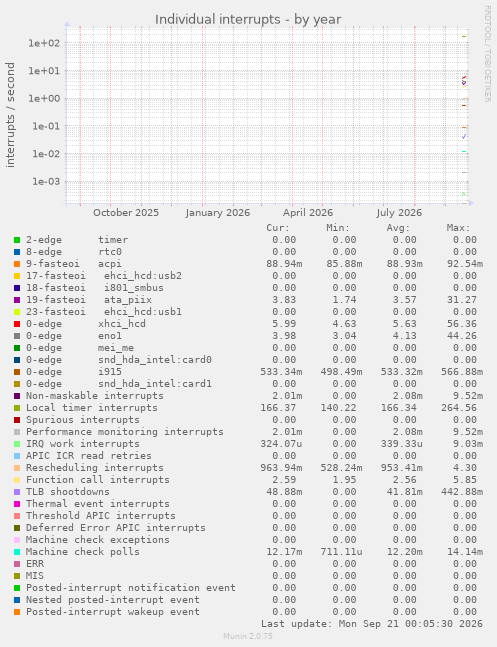Click the January 2026 axis label
This screenshot has height=647, width=497.
[218, 213]
